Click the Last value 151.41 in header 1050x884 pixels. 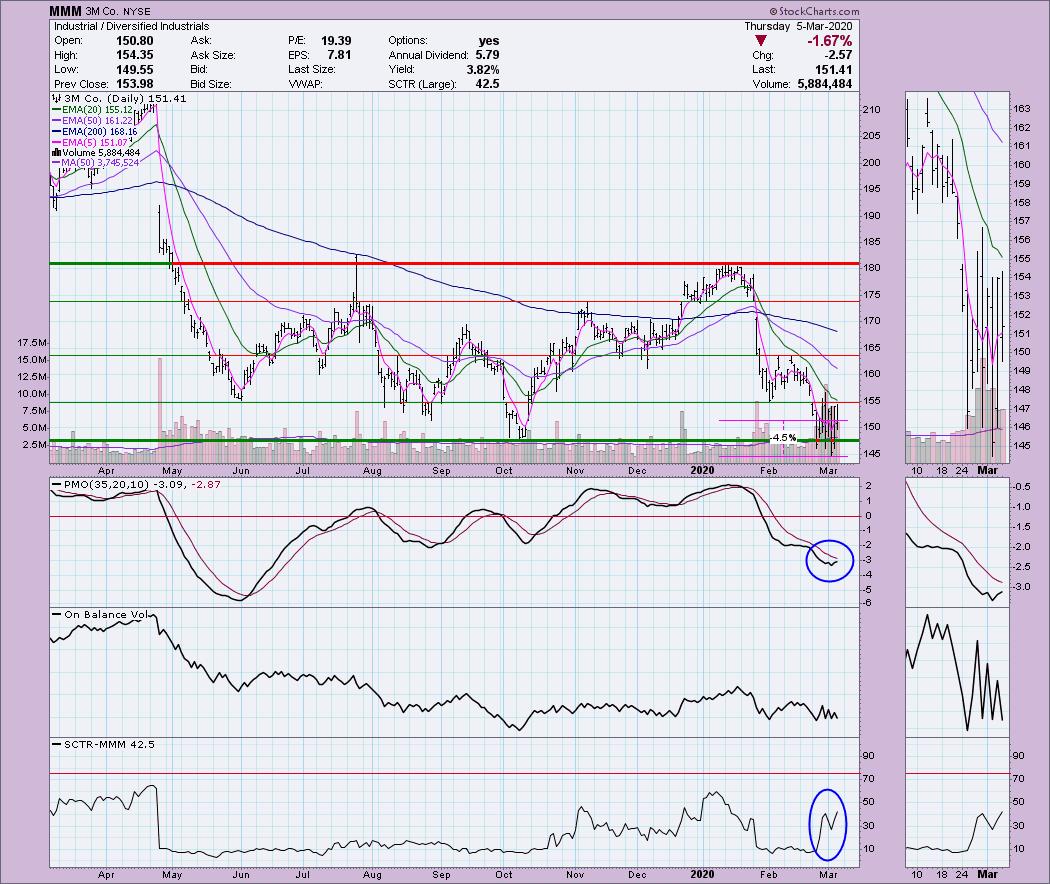(834, 70)
